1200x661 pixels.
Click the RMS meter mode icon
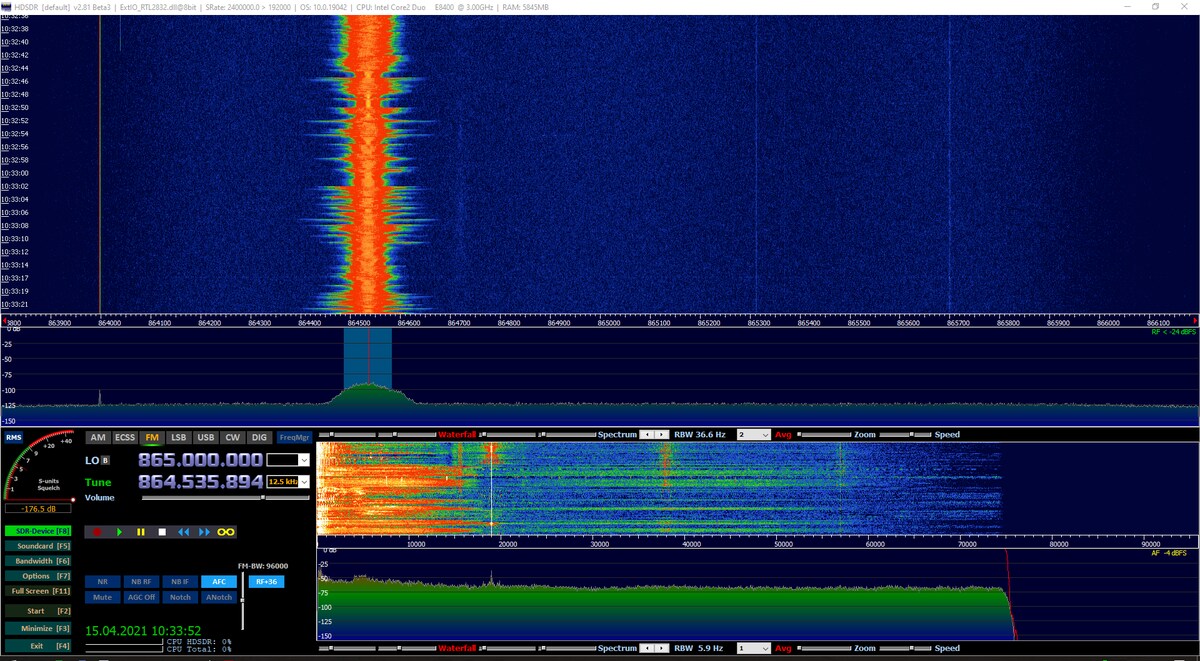(13, 437)
